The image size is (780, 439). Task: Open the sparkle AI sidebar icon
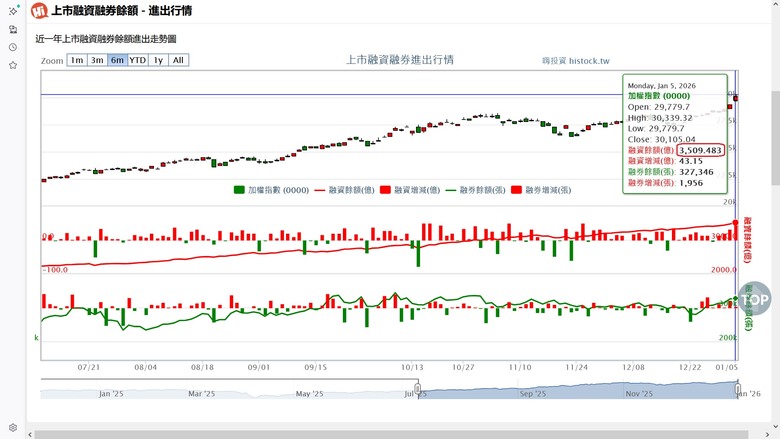pyautogui.click(x=13, y=10)
